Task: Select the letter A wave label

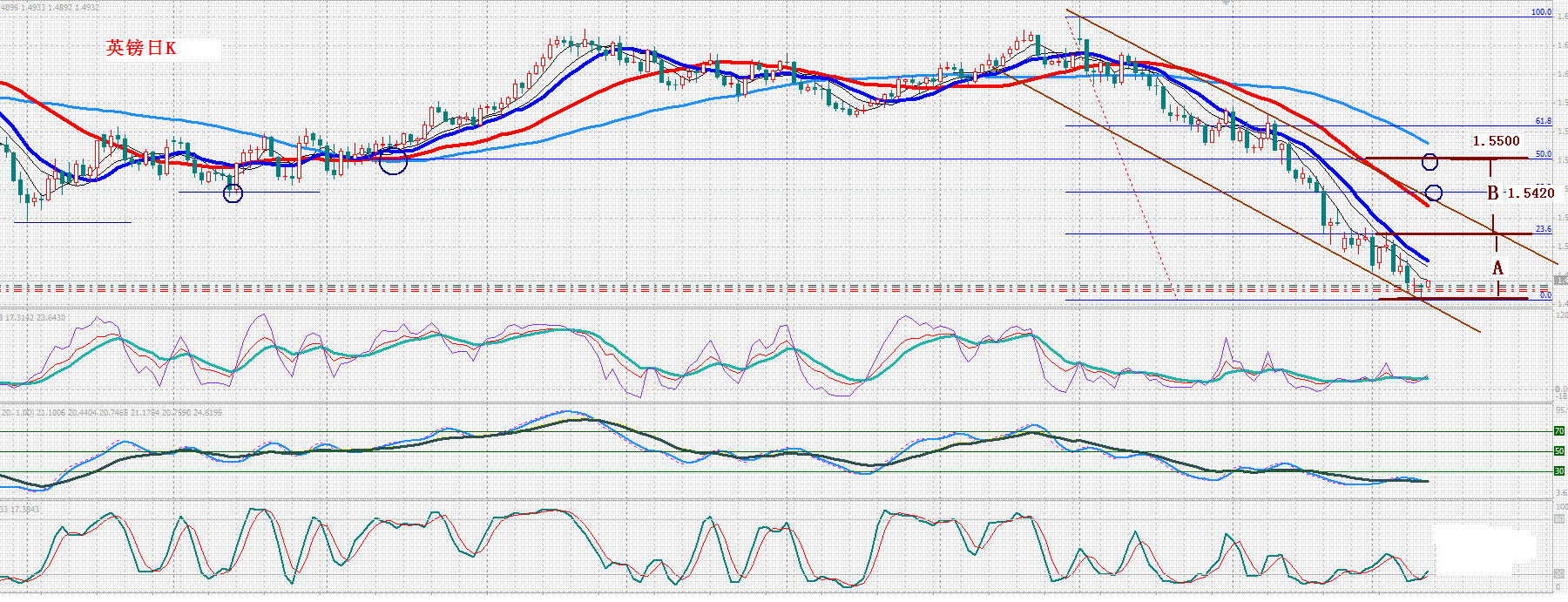Action: pos(1497,267)
